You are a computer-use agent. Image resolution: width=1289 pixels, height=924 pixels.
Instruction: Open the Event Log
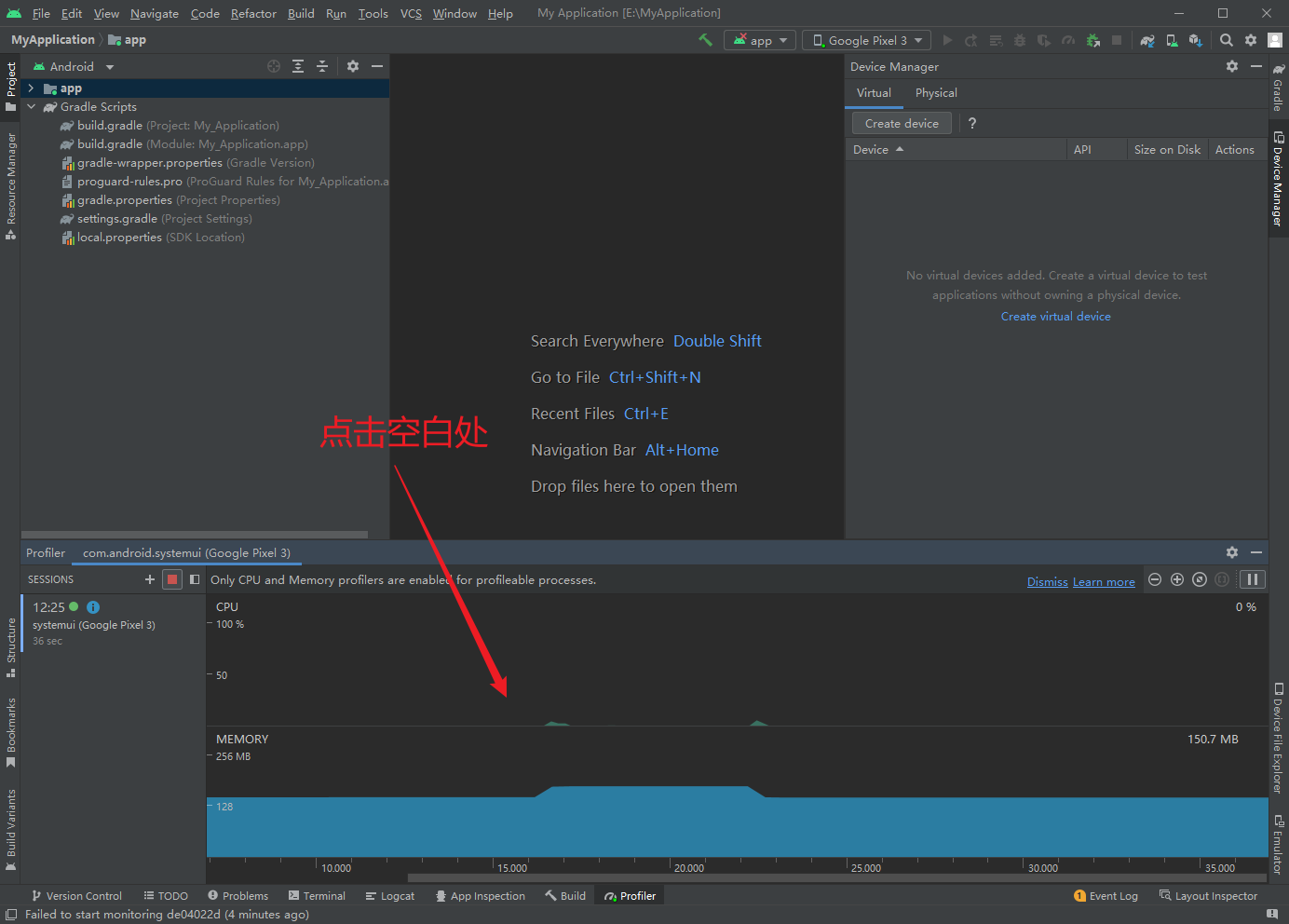[1106, 895]
